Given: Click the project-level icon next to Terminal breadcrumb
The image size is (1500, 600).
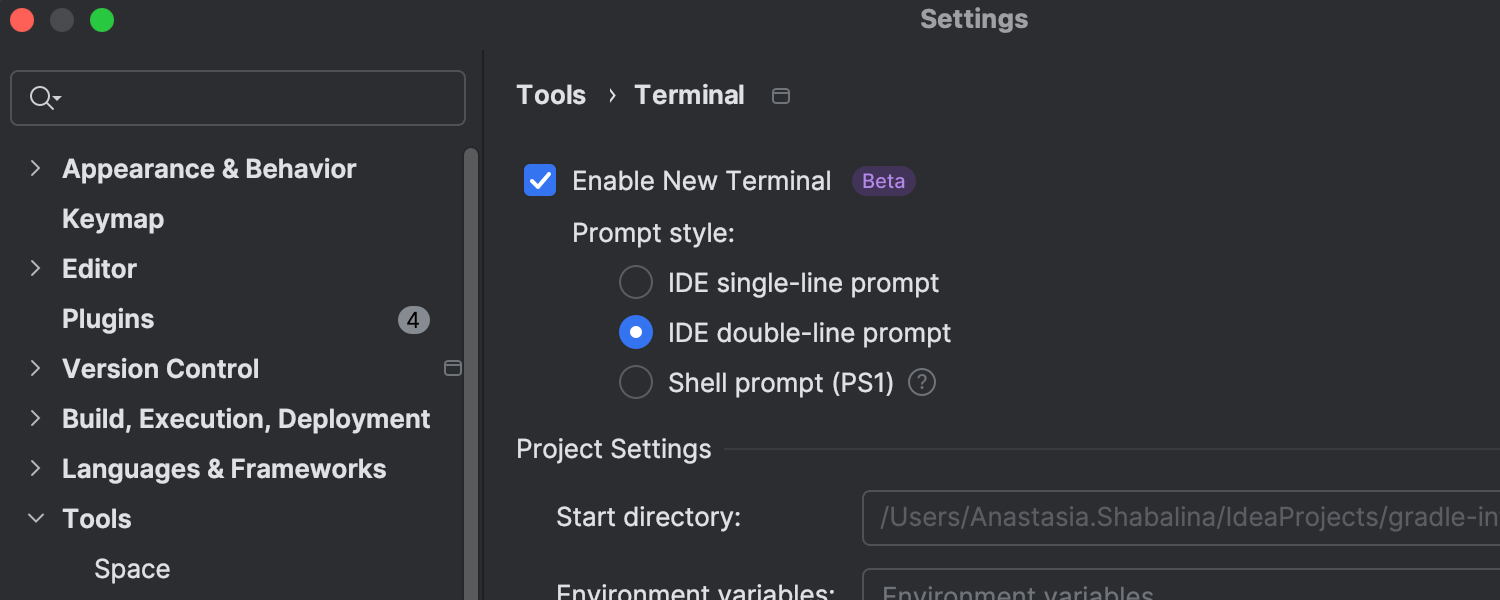Looking at the screenshot, I should pos(781,96).
